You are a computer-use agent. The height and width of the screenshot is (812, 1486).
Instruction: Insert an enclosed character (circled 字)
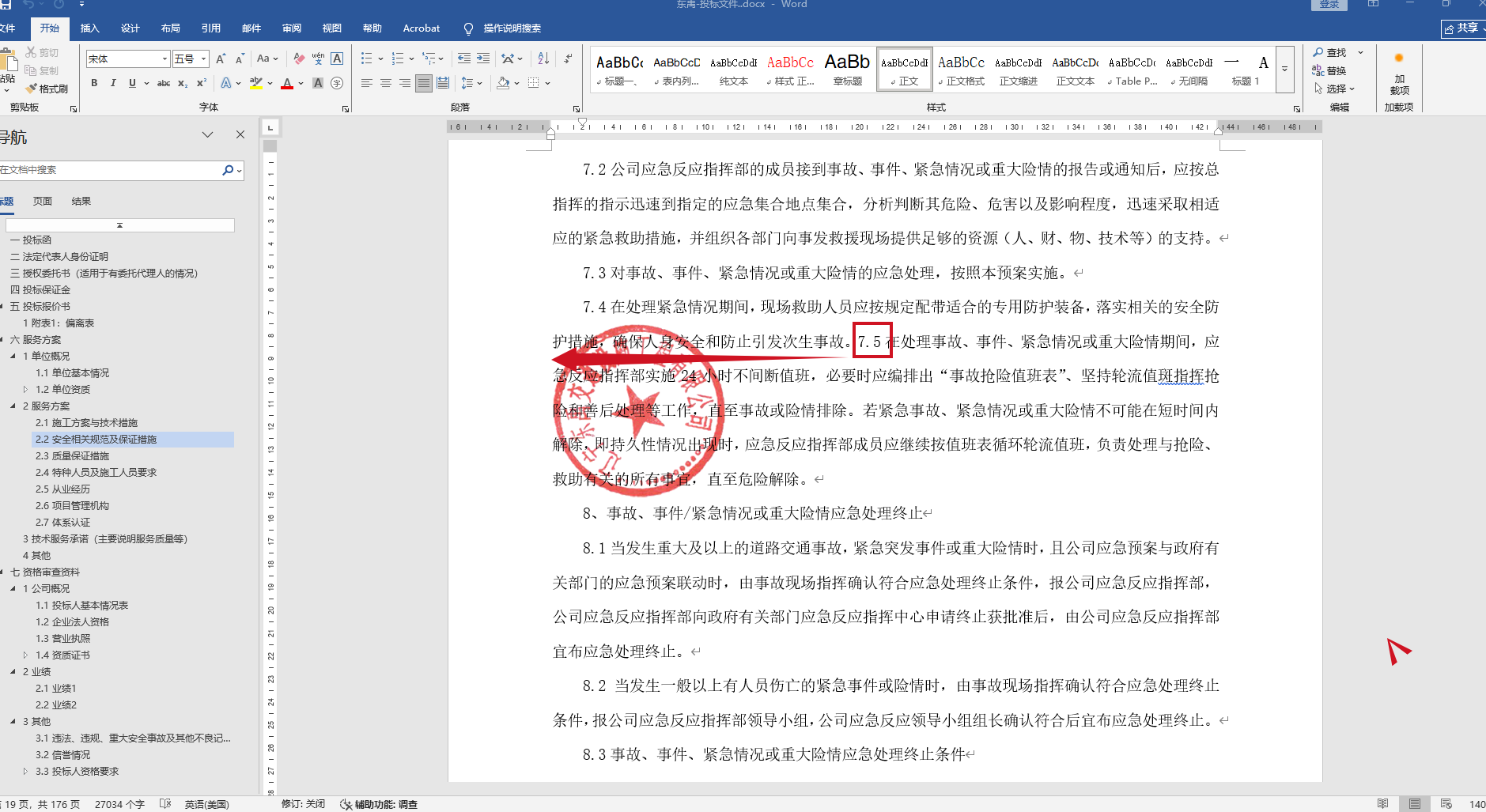pyautogui.click(x=337, y=83)
